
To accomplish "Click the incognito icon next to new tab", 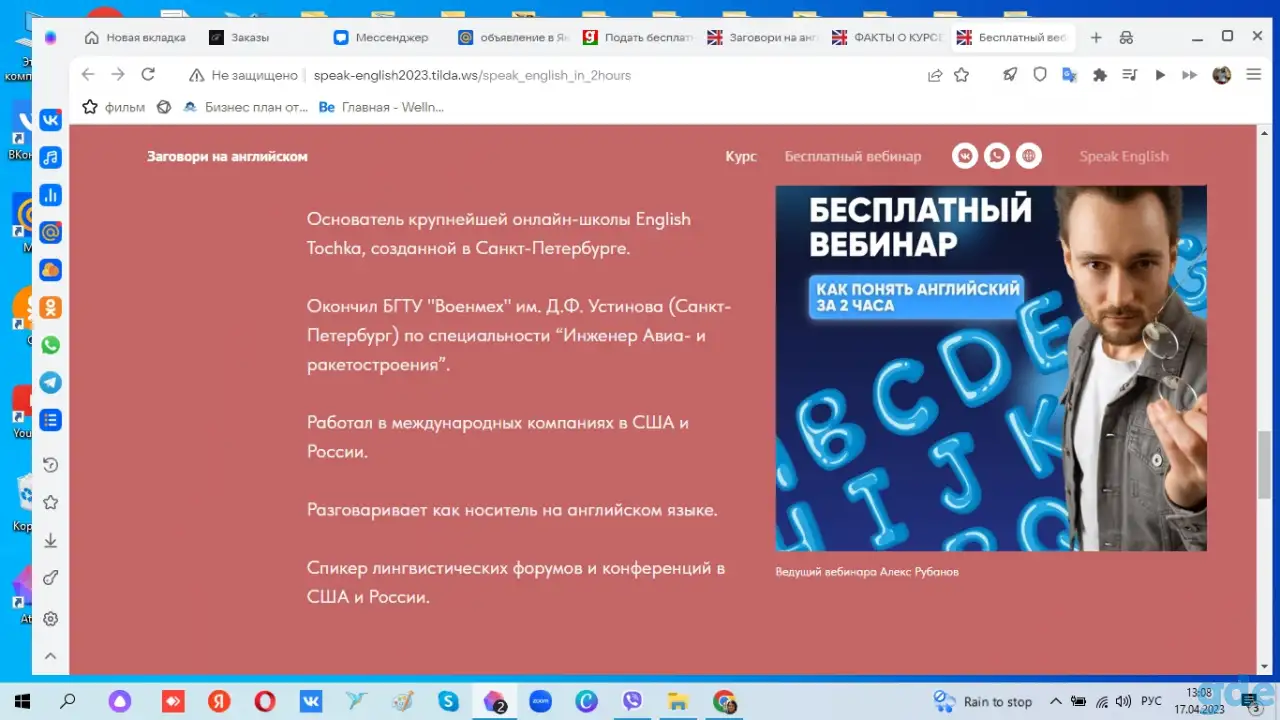I will 1126,37.
